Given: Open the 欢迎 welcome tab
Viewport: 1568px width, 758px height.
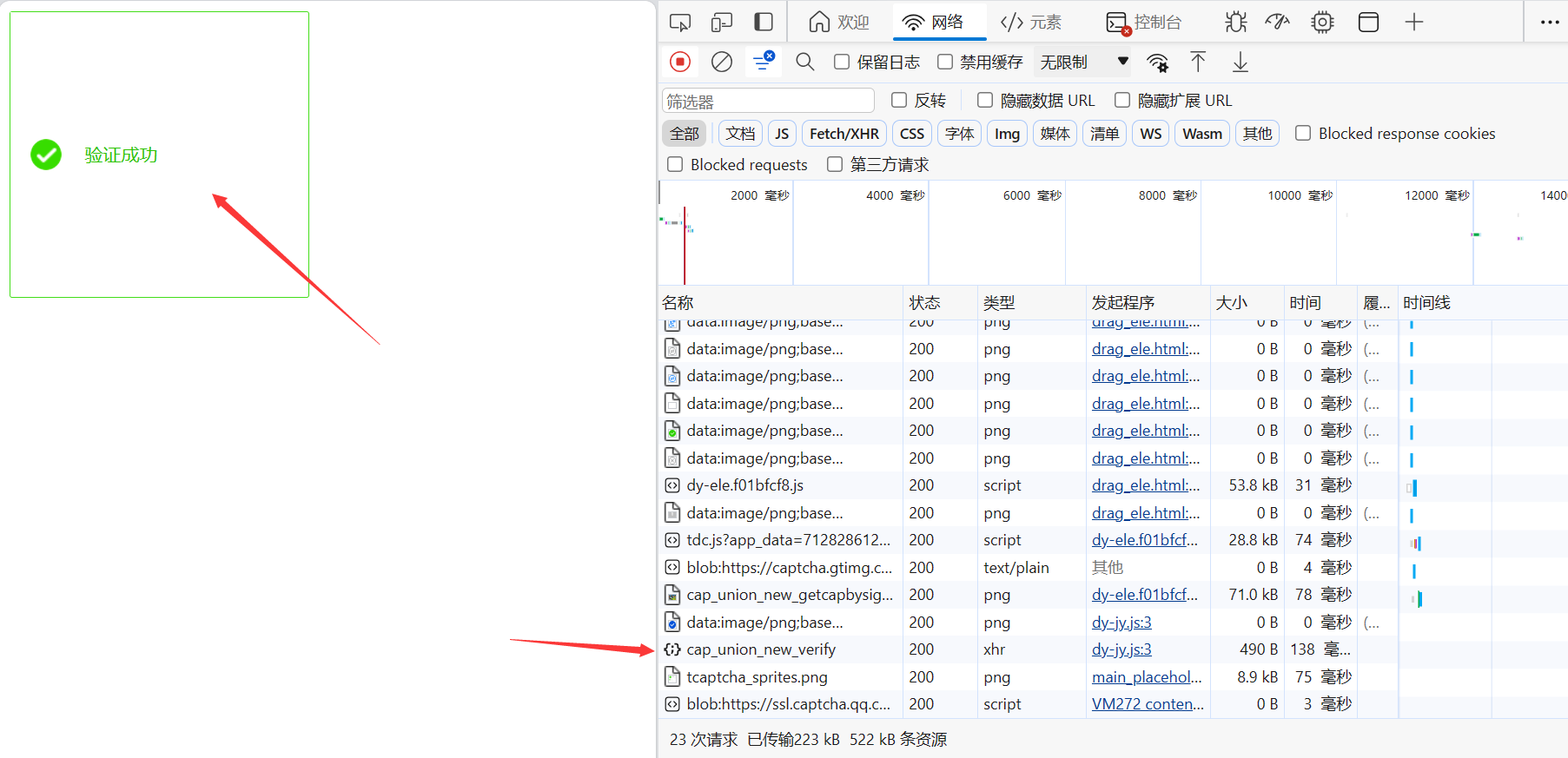Looking at the screenshot, I should [x=838, y=23].
